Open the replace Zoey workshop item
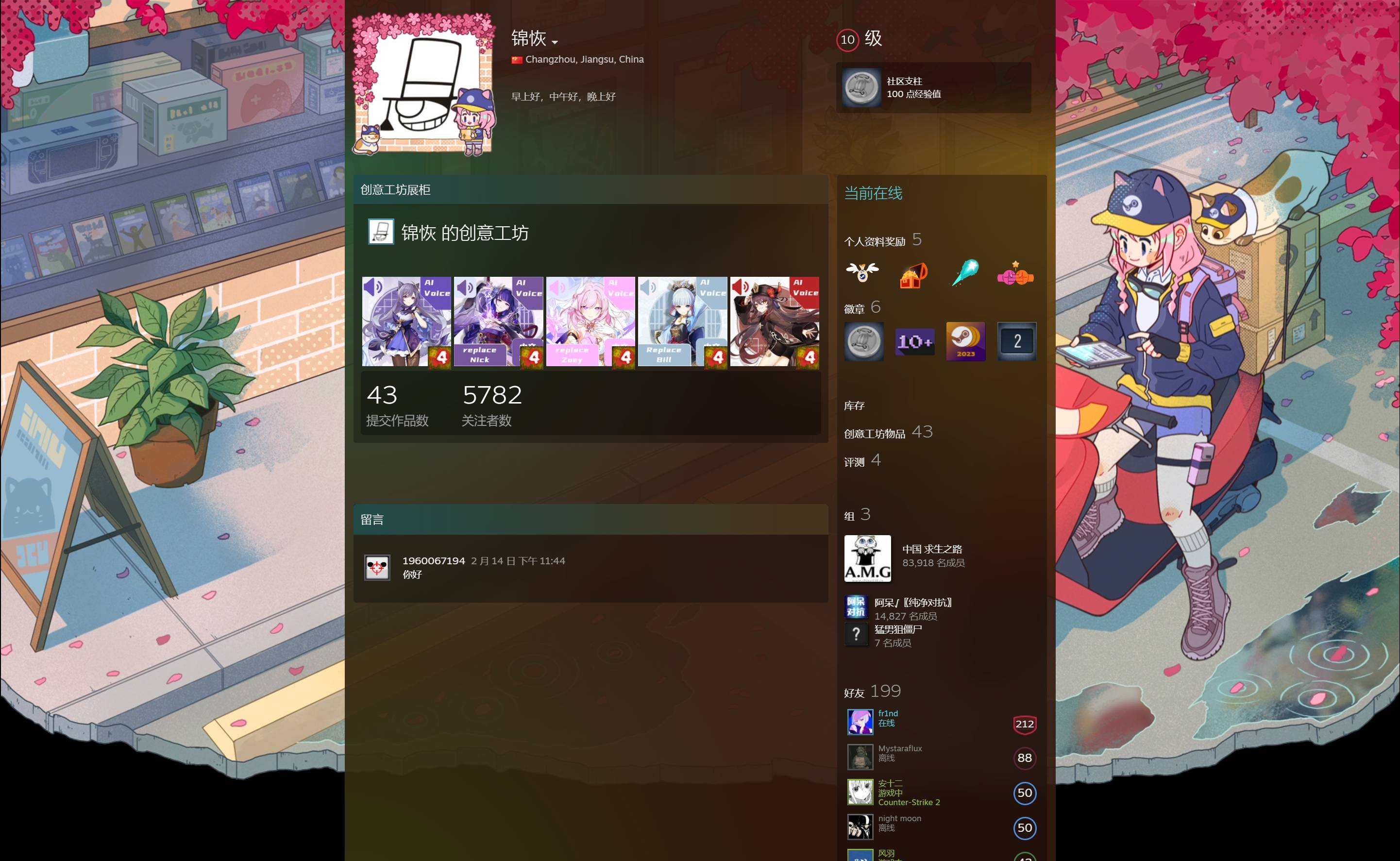The height and width of the screenshot is (861, 1400). [590, 322]
